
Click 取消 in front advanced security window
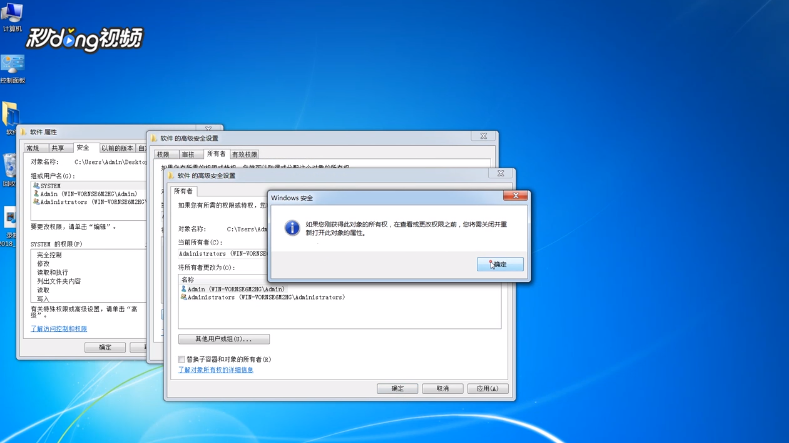(443, 389)
